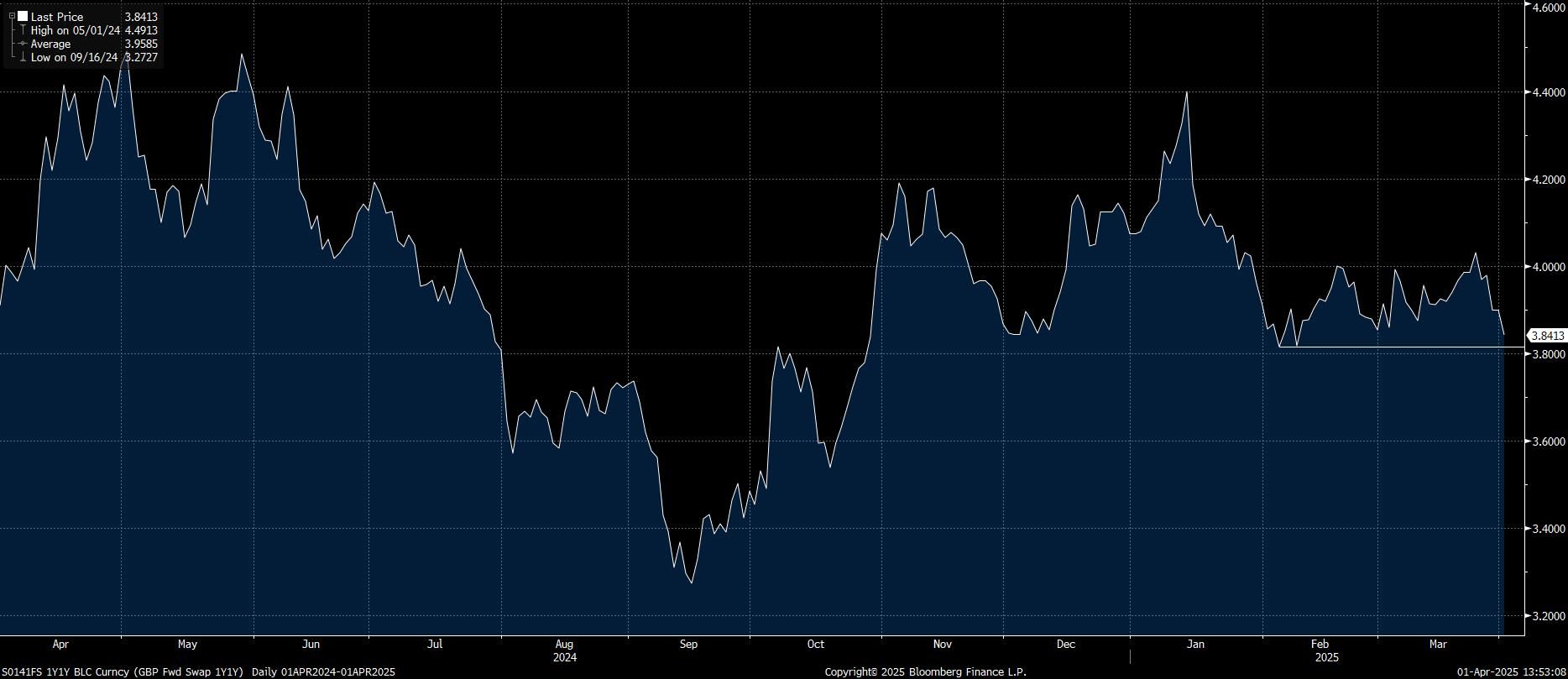Image resolution: width=1568 pixels, height=679 pixels.
Task: Click the 2024 year label on time axis
Action: 564,657
